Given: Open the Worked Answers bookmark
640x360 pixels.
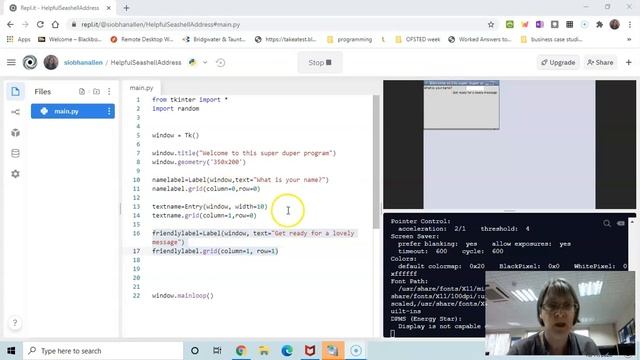Looking at the screenshot, I should pos(480,39).
